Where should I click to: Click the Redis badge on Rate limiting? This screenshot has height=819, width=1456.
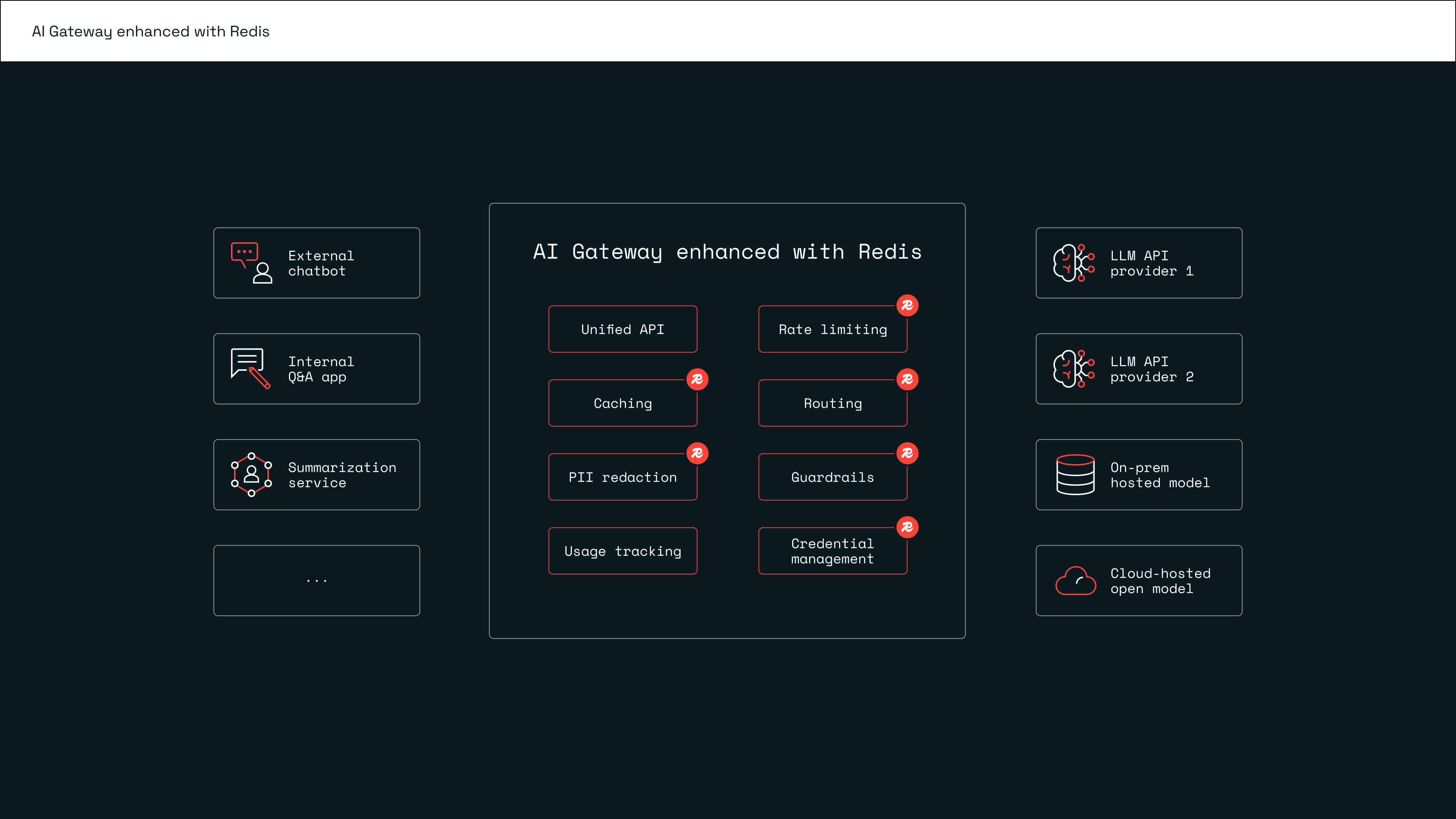tap(907, 306)
